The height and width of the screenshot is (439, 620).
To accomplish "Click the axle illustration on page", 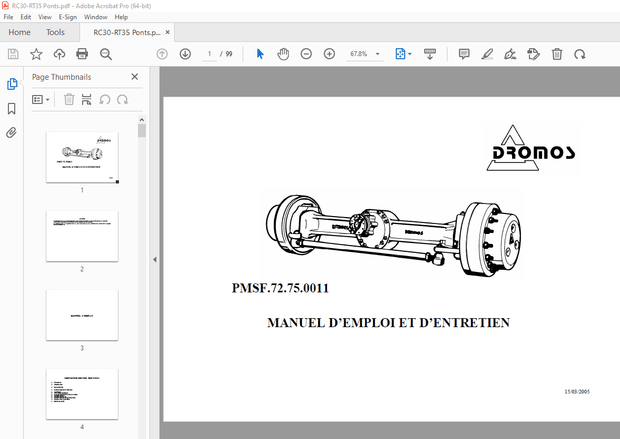I will point(393,234).
